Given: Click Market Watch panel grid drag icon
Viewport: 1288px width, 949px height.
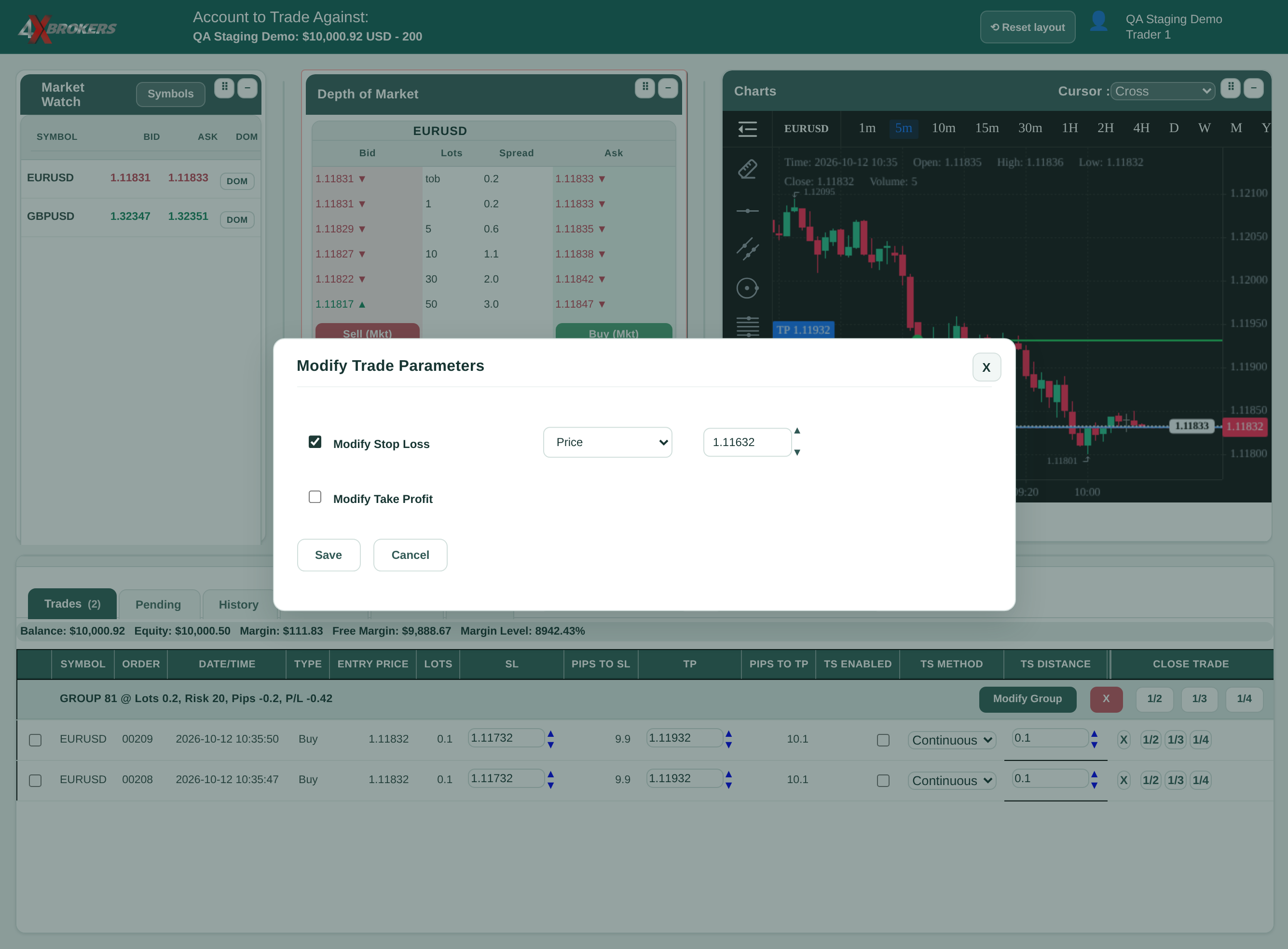Looking at the screenshot, I should (x=225, y=87).
